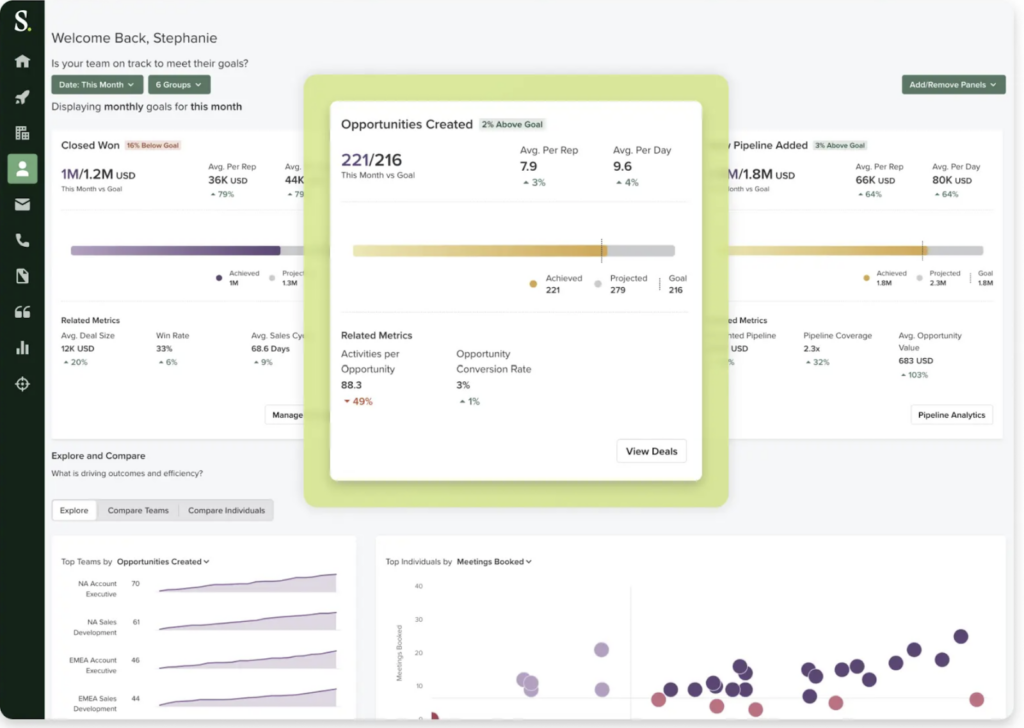Screen dimensions: 1024x728
Task: Click the Closed Won panel title
Action: [x=90, y=145]
